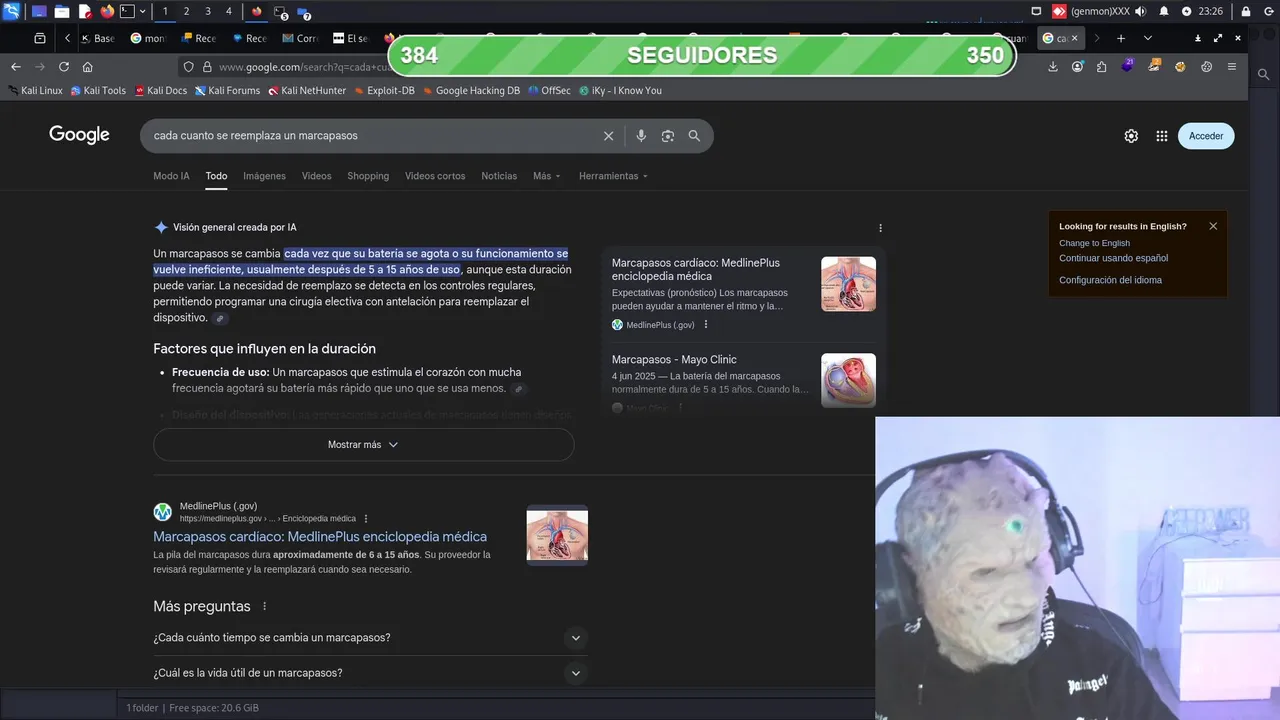
Task: Switch to the Modo IA tab
Action: click(x=171, y=176)
